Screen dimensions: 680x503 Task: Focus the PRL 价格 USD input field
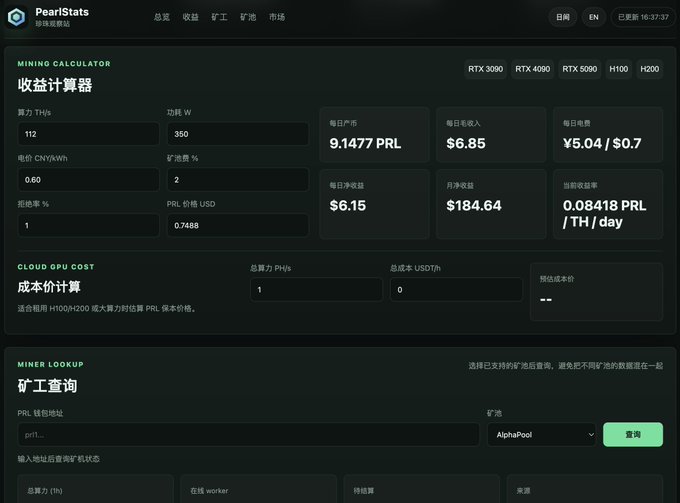tap(238, 225)
